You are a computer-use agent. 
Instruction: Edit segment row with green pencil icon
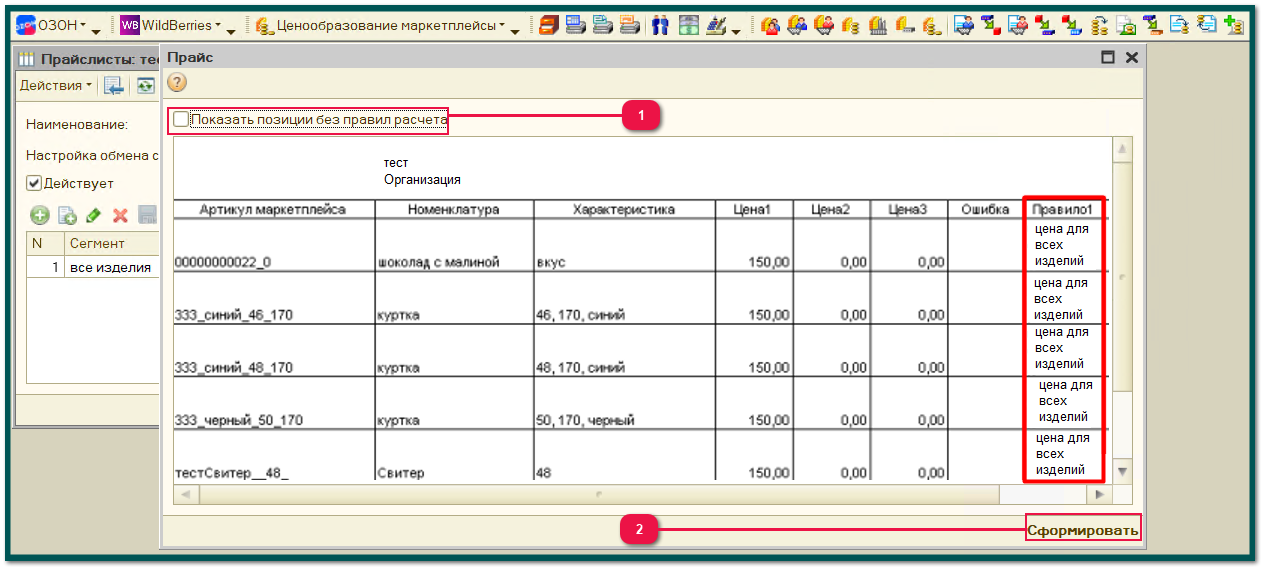coord(94,215)
